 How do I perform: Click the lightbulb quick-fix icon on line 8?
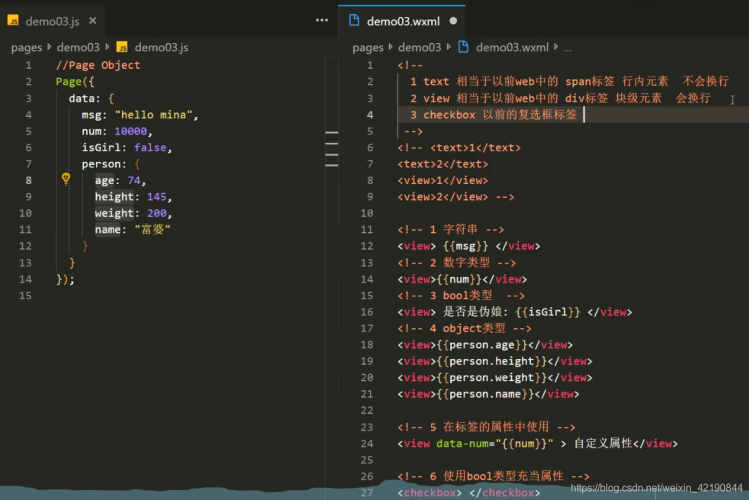pyautogui.click(x=66, y=179)
